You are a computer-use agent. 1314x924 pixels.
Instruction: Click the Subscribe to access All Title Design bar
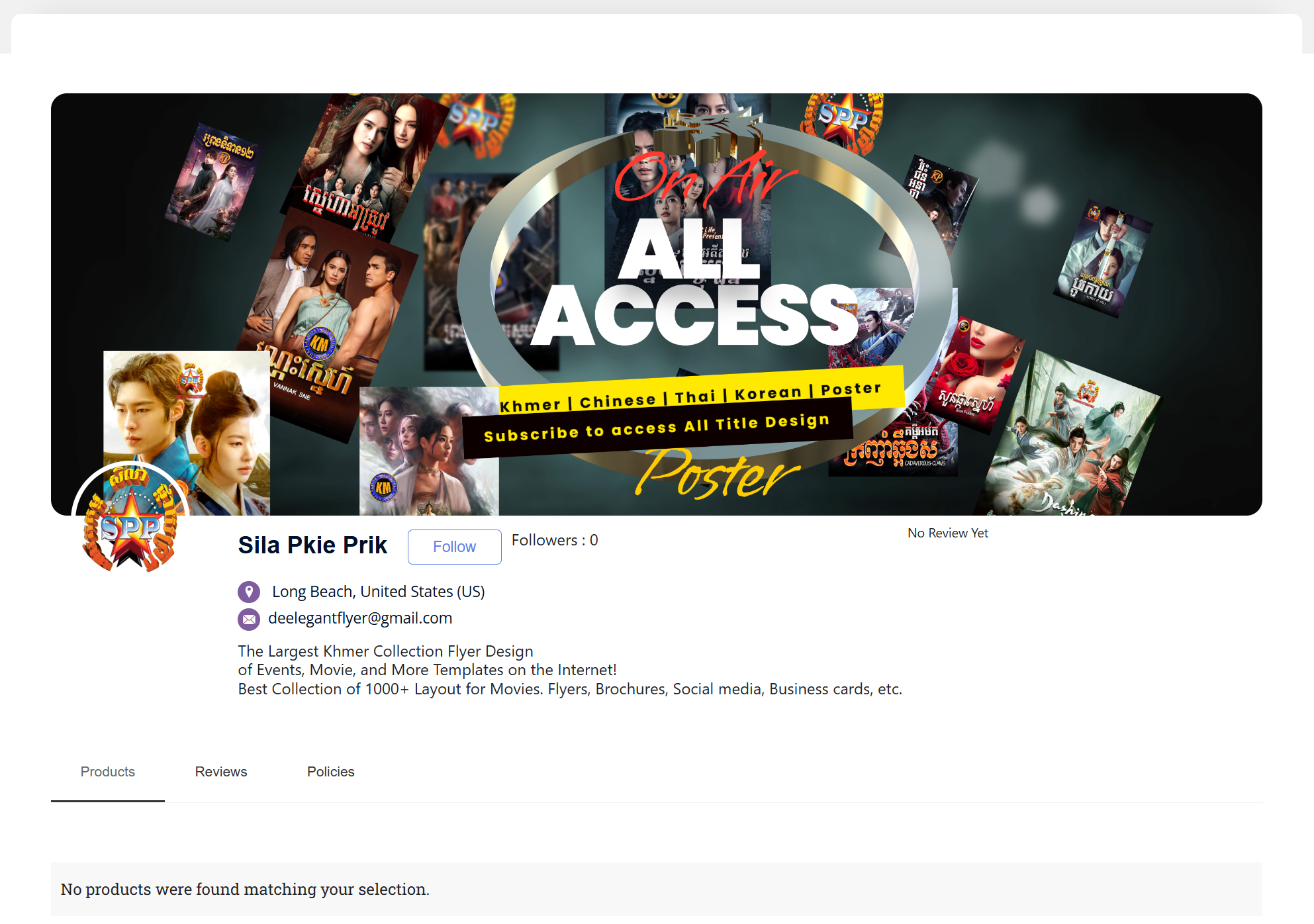click(x=656, y=428)
